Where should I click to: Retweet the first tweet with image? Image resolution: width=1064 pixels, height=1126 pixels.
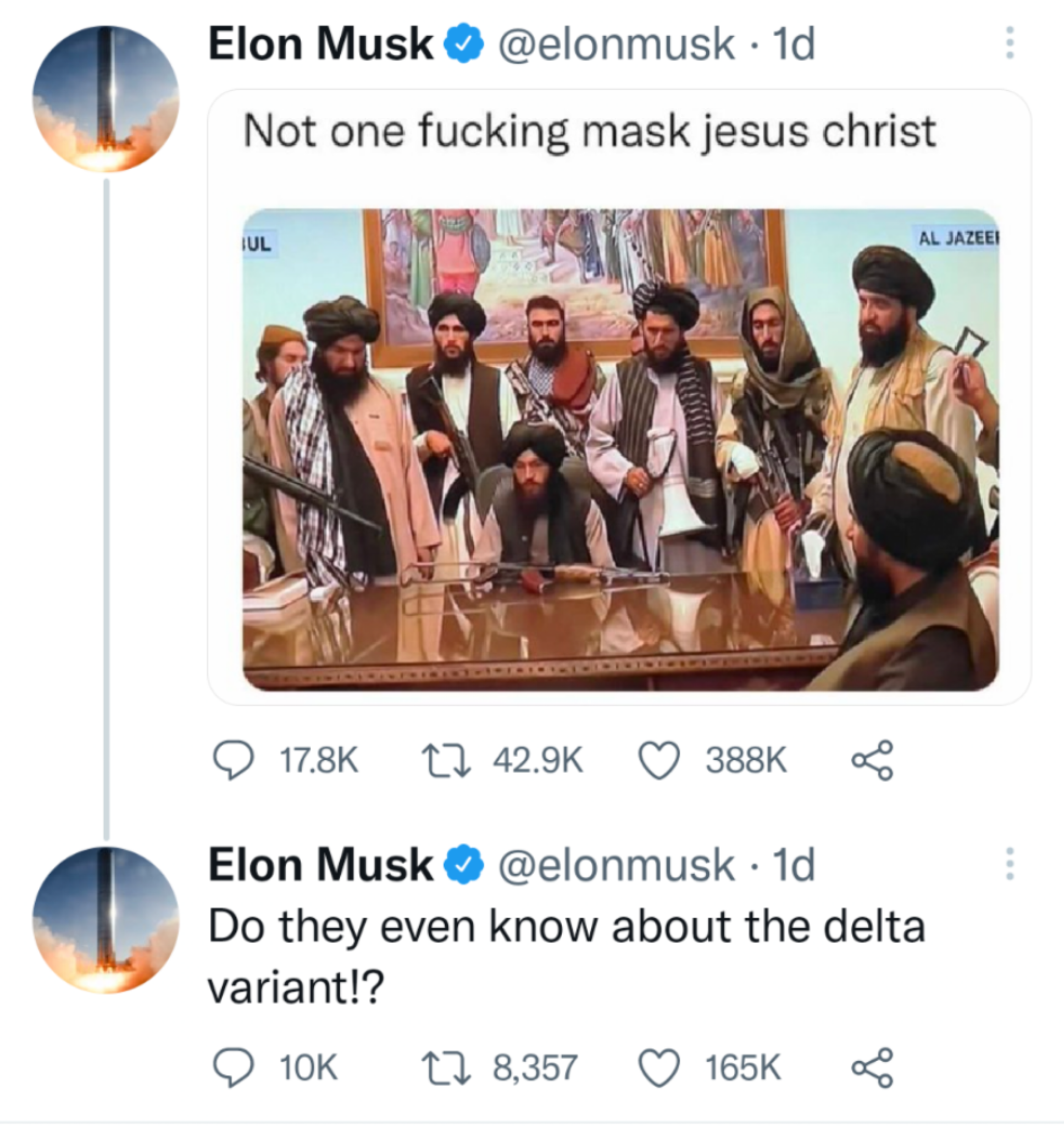tap(445, 760)
